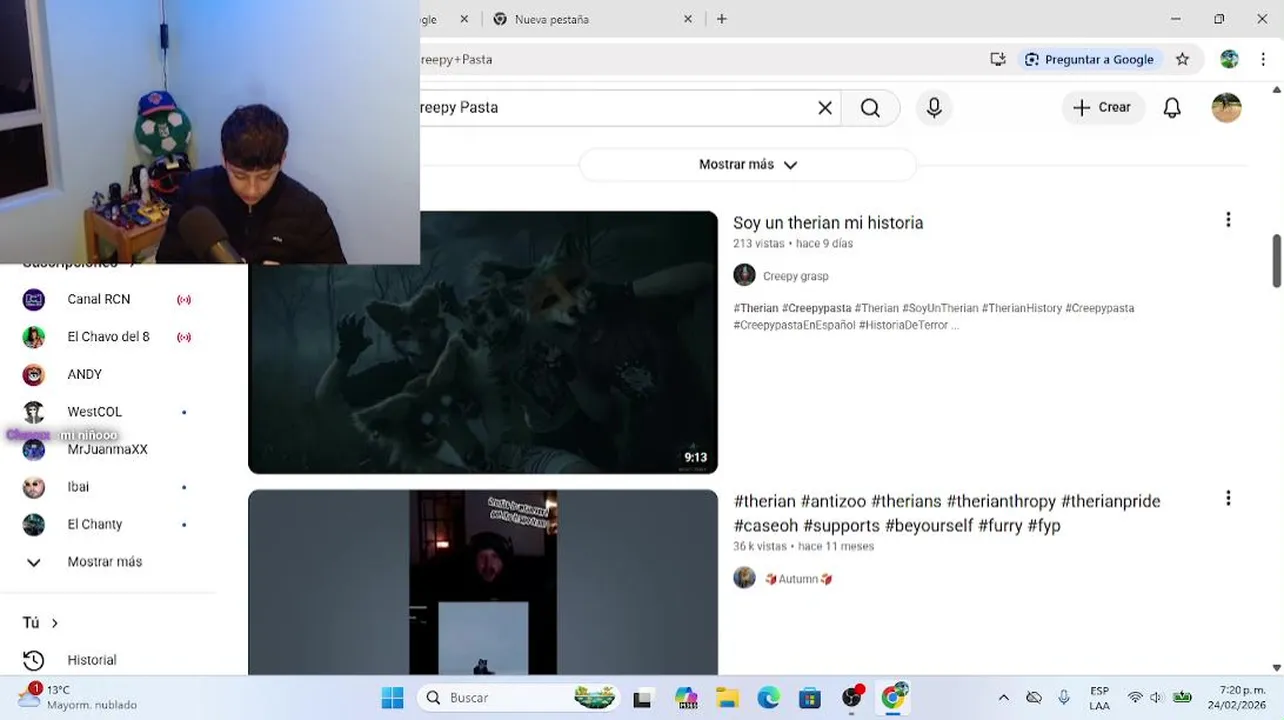Click the Ibai channel avatar

(x=34, y=487)
